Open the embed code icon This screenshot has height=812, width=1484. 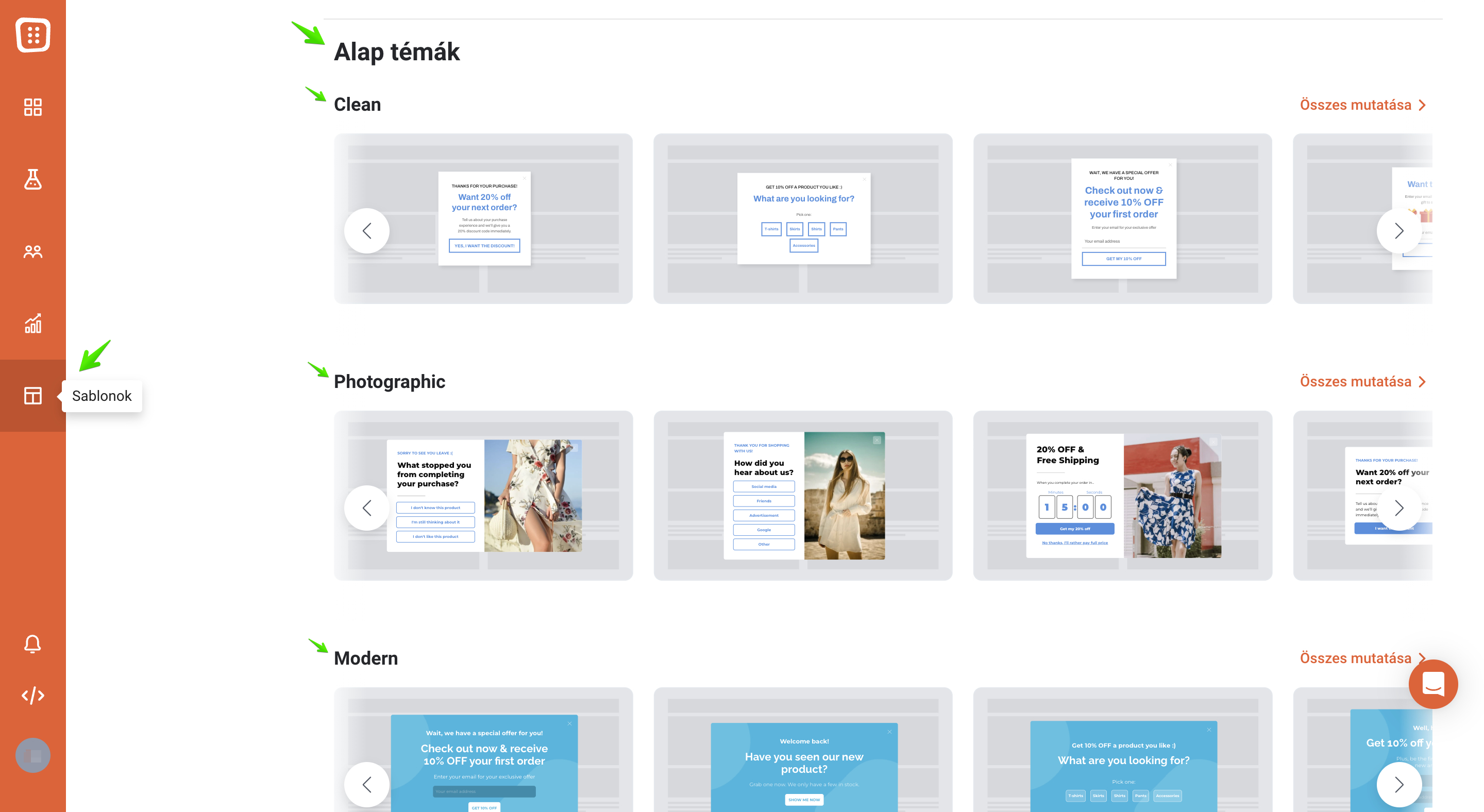(33, 696)
